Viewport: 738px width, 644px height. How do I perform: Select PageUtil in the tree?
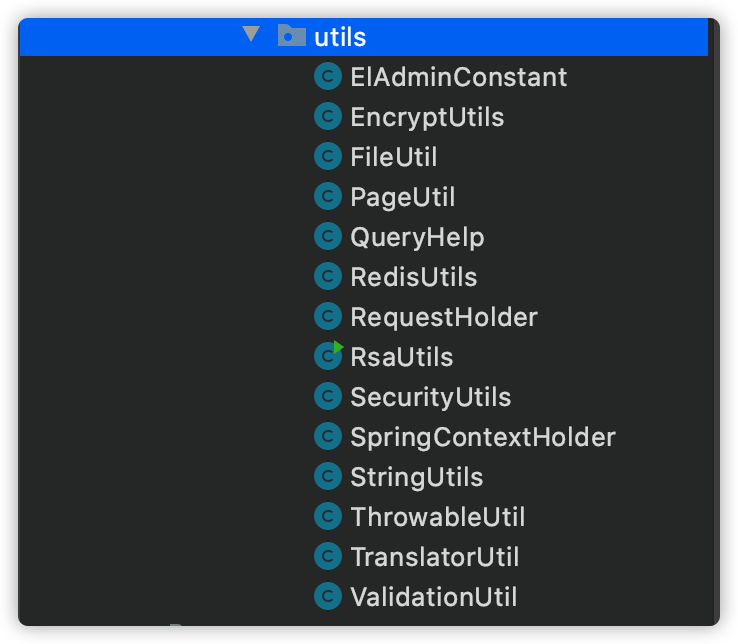click(403, 197)
